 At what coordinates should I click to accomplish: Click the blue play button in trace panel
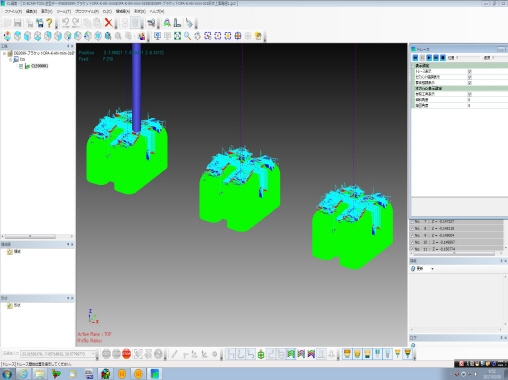[429, 58]
